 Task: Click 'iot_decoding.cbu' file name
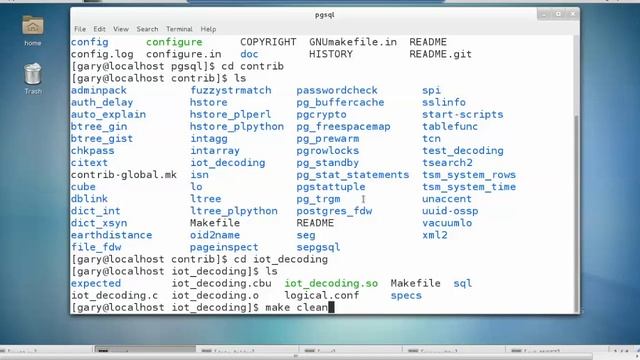221,283
